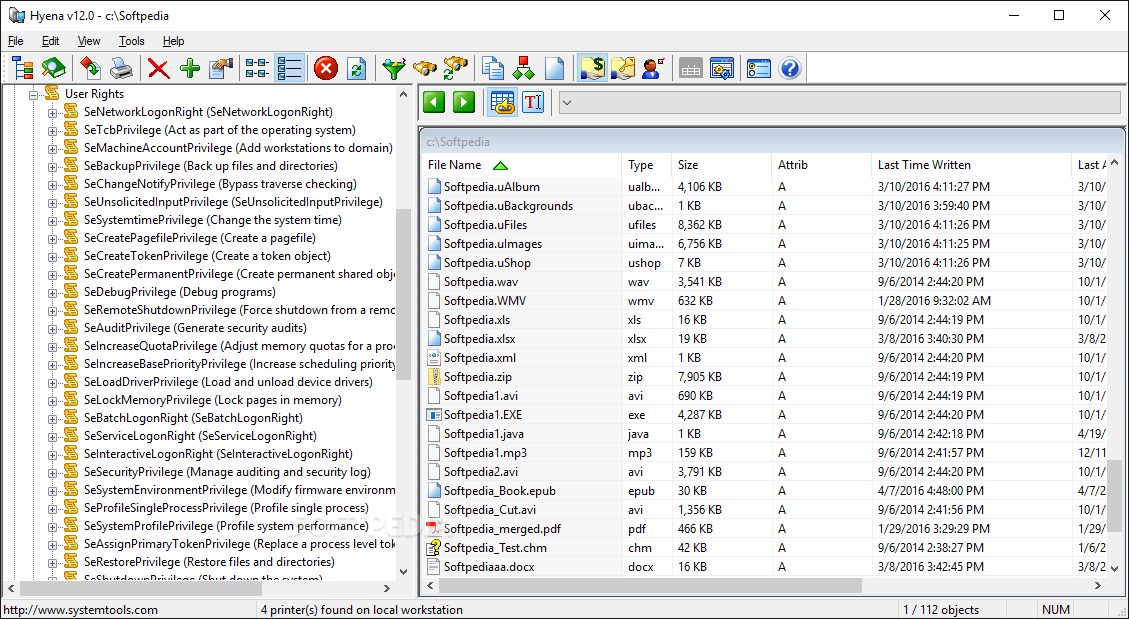This screenshot has width=1129, height=619.
Task: Expand the SeLoadDriverPrivilege node
Action: point(53,382)
